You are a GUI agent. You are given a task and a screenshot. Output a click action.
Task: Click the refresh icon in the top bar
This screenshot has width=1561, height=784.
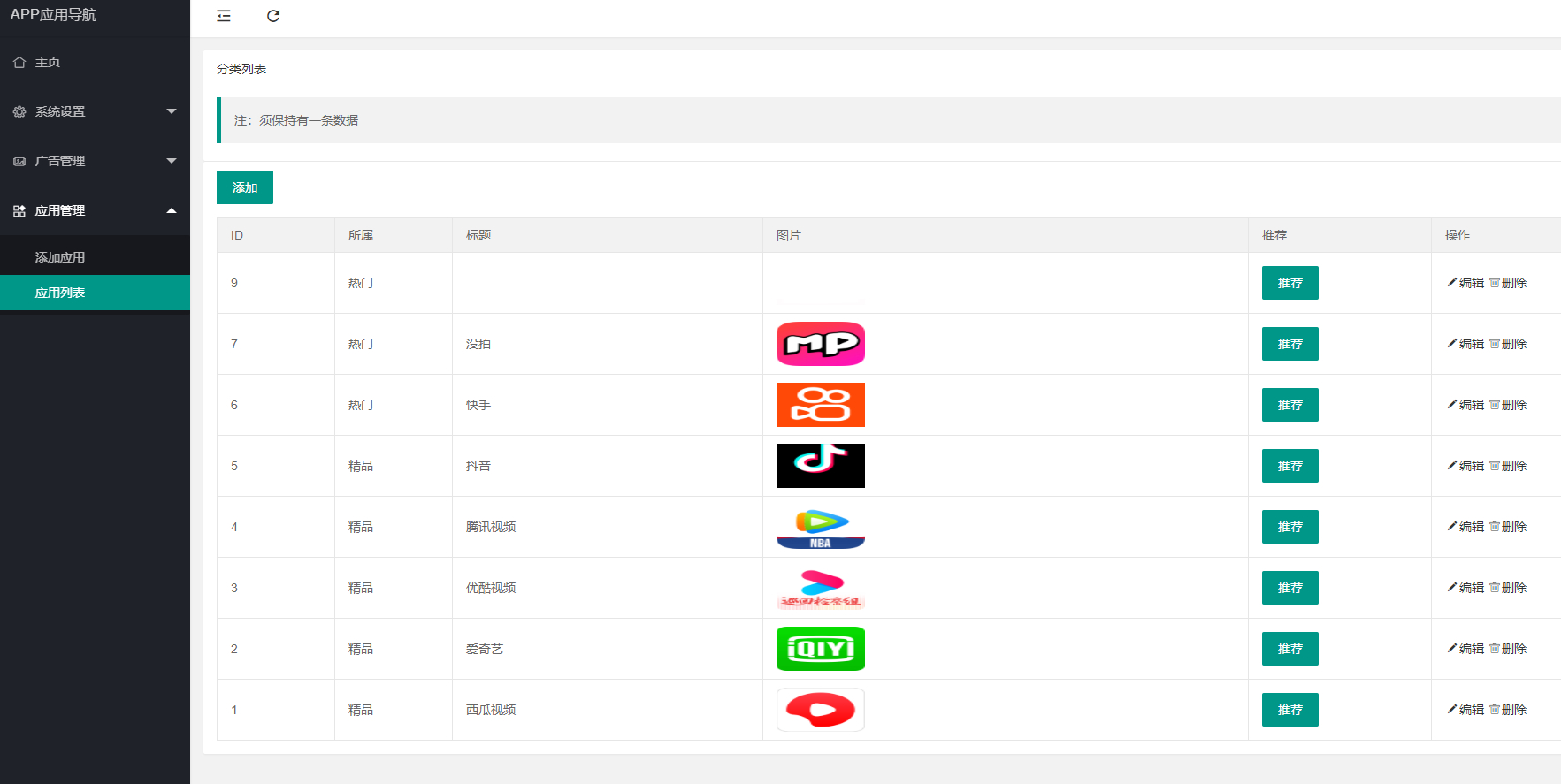coord(273,16)
